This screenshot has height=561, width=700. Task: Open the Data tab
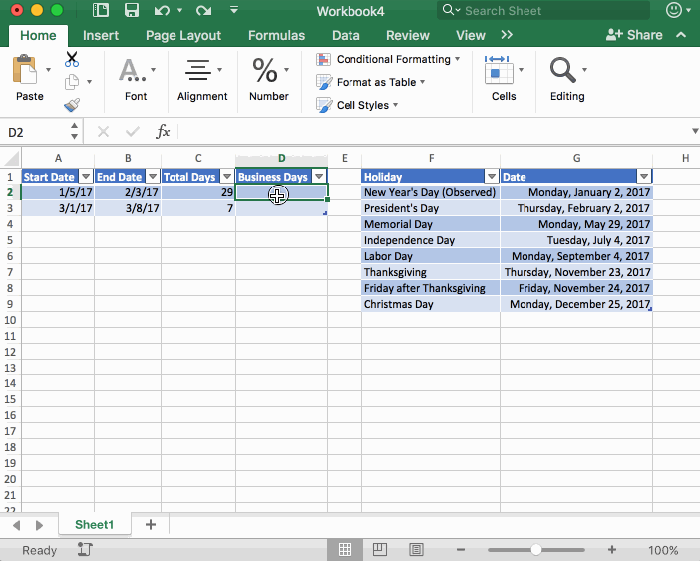point(346,35)
